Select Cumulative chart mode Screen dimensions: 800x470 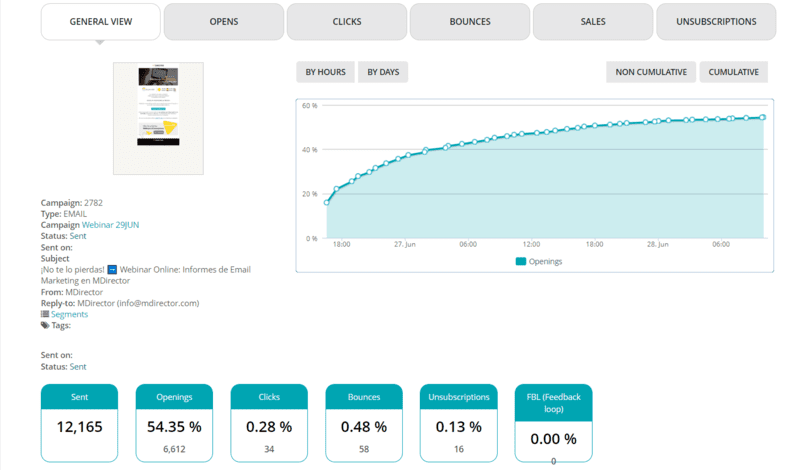[733, 72]
